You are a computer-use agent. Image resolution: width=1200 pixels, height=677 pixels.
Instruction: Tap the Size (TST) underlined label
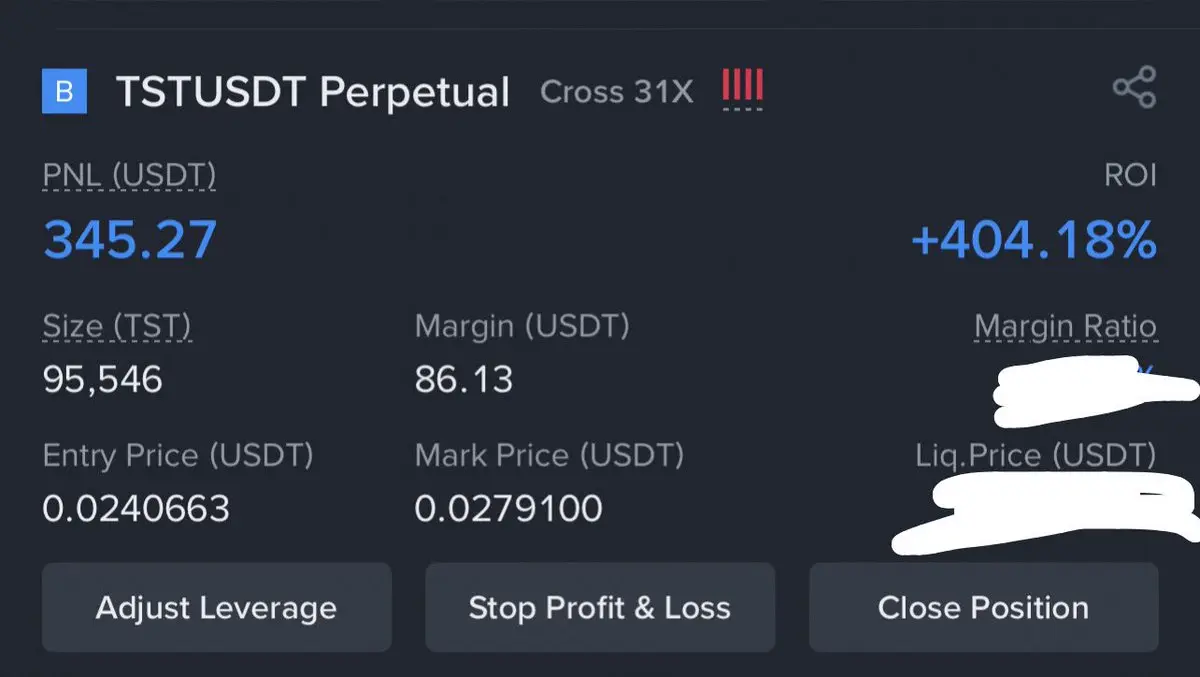pyautogui.click(x=117, y=326)
